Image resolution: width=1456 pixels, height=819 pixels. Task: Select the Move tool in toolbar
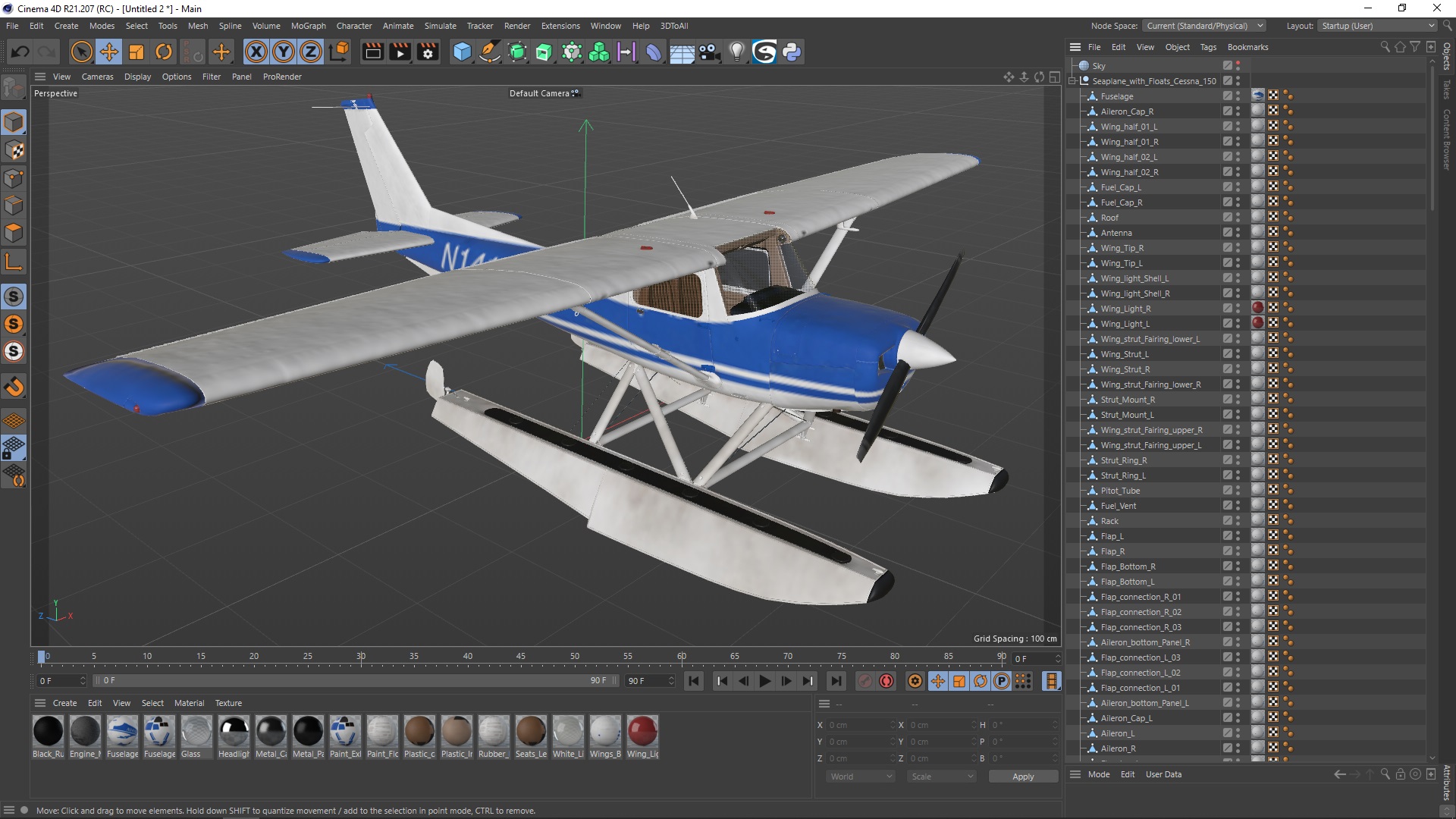click(108, 52)
